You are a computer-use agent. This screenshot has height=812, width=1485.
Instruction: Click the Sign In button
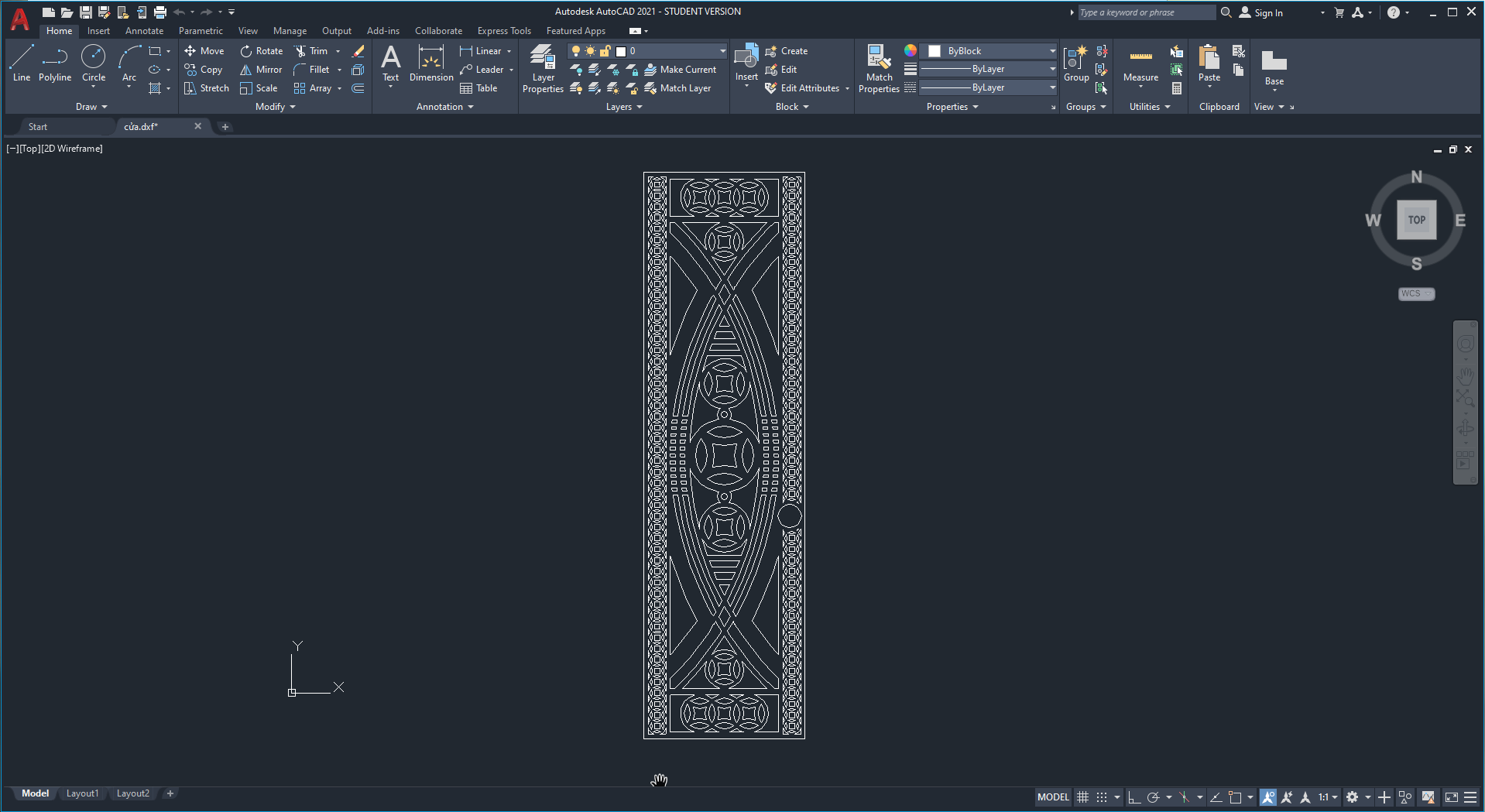[1261, 12]
